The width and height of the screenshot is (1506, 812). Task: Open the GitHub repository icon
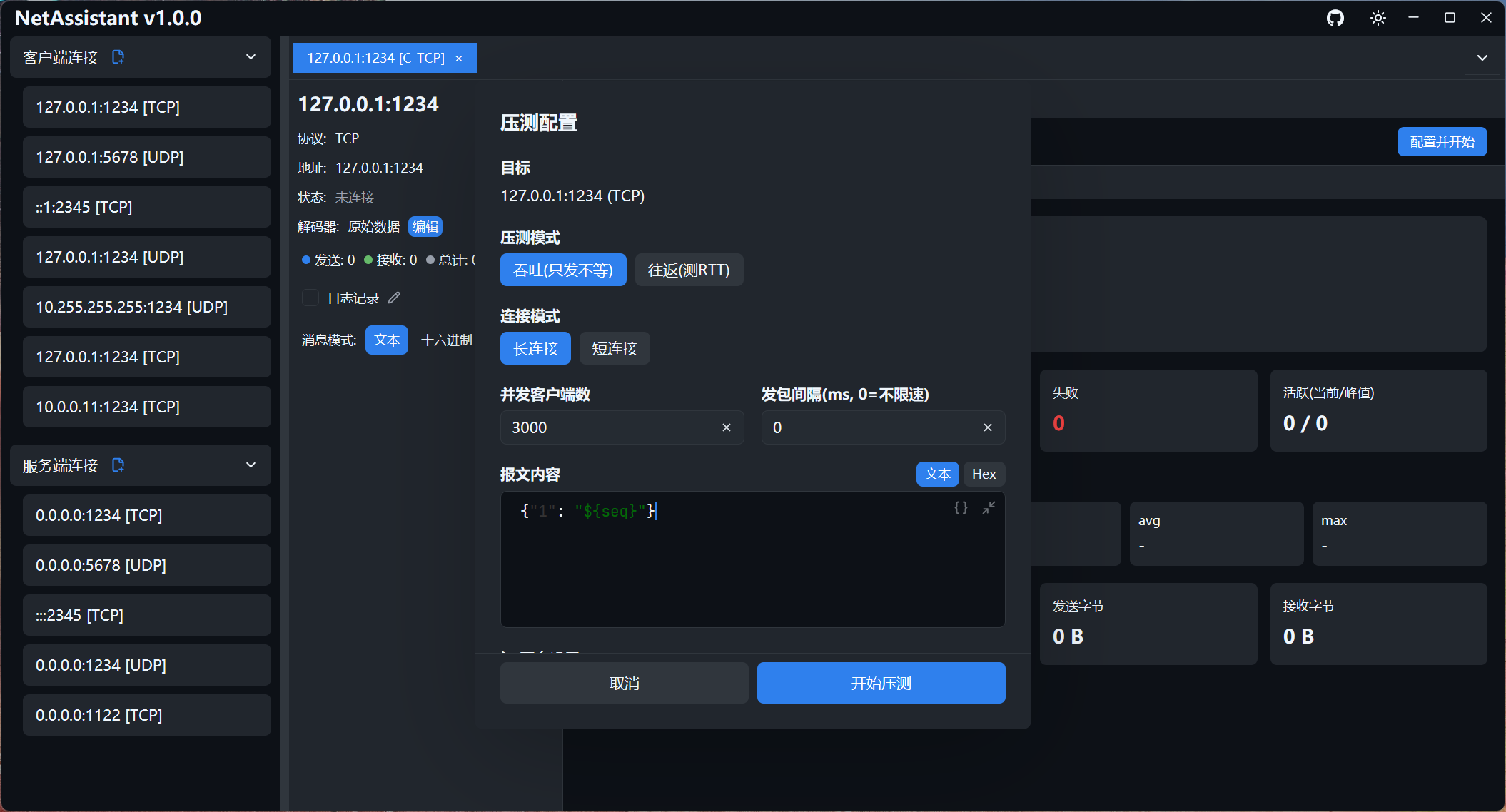point(1335,18)
